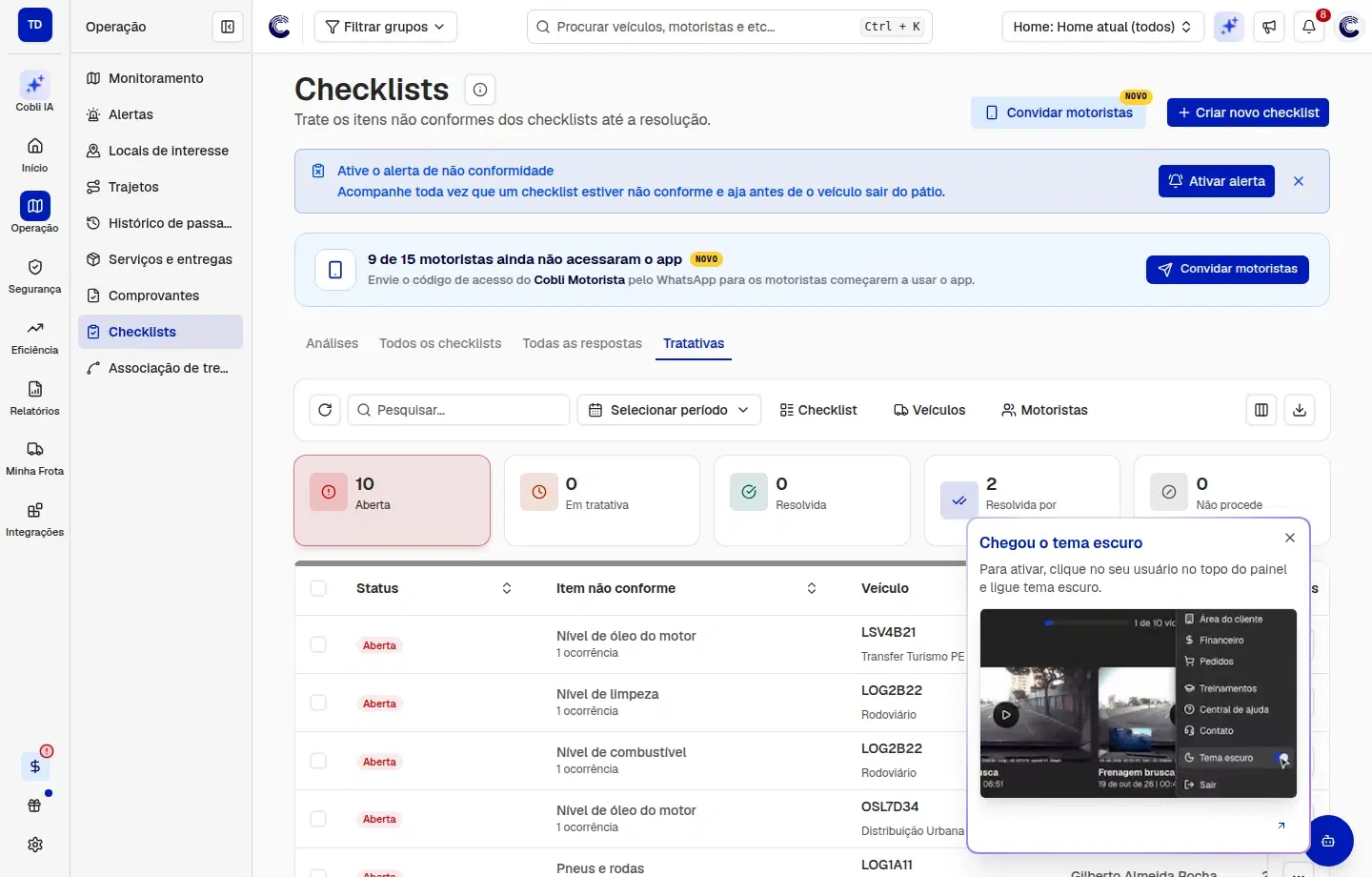
Task: Open Home atual (todos) selector
Action: 1102,27
